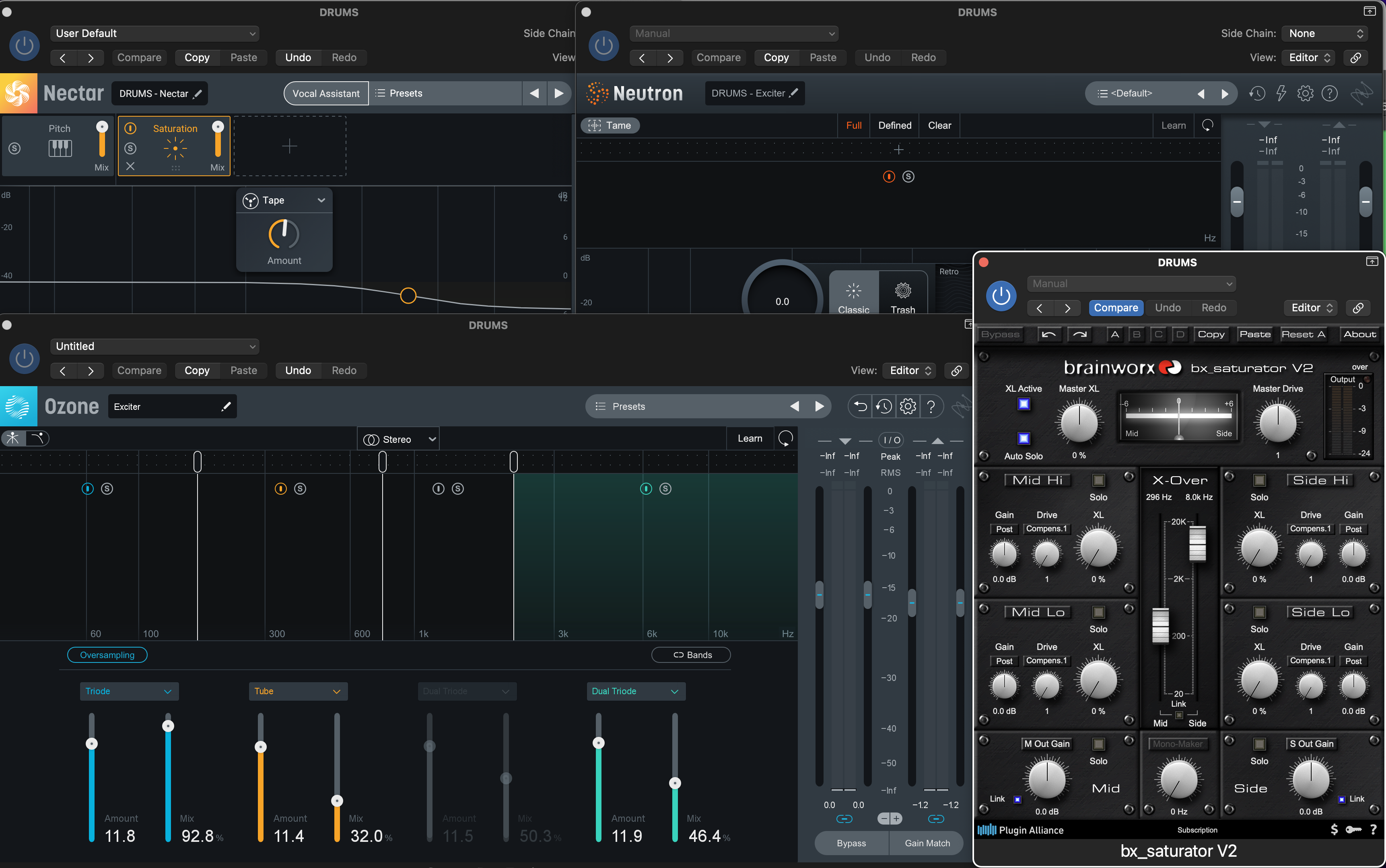This screenshot has height=868, width=1386.
Task: Click Neutron learn circular icon beside Learn
Action: coord(1207,125)
